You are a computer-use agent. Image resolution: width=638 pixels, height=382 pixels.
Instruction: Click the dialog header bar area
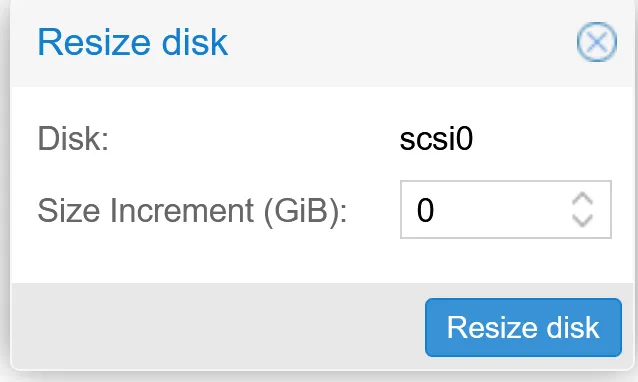(x=321, y=43)
